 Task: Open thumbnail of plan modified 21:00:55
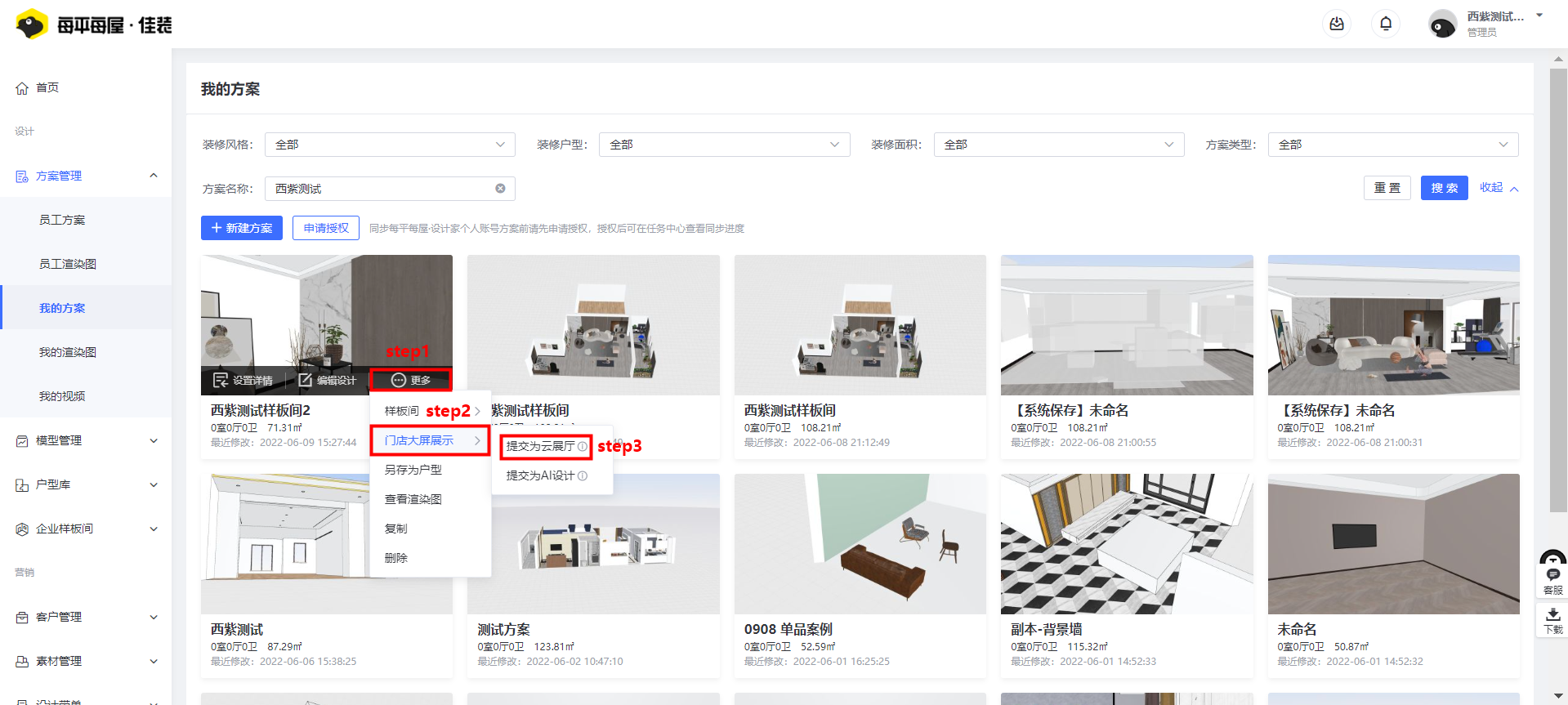pos(1127,325)
